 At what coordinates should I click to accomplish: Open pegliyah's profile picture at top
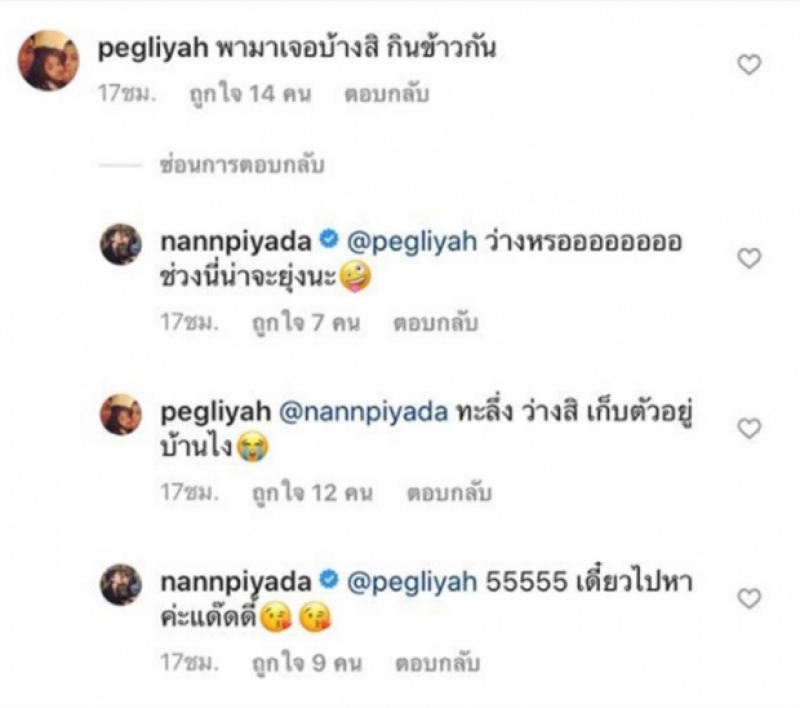pos(48,60)
